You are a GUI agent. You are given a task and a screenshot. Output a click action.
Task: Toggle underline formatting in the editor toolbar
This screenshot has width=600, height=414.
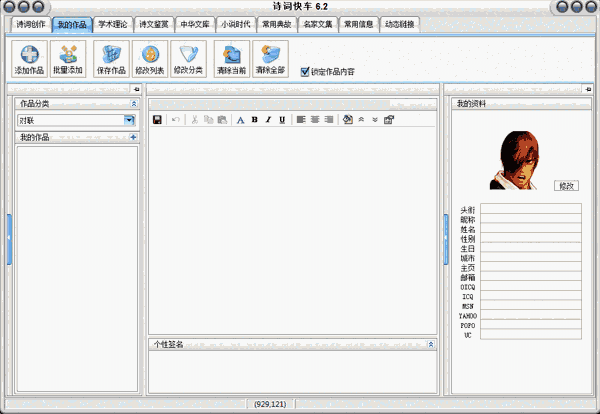[x=282, y=120]
